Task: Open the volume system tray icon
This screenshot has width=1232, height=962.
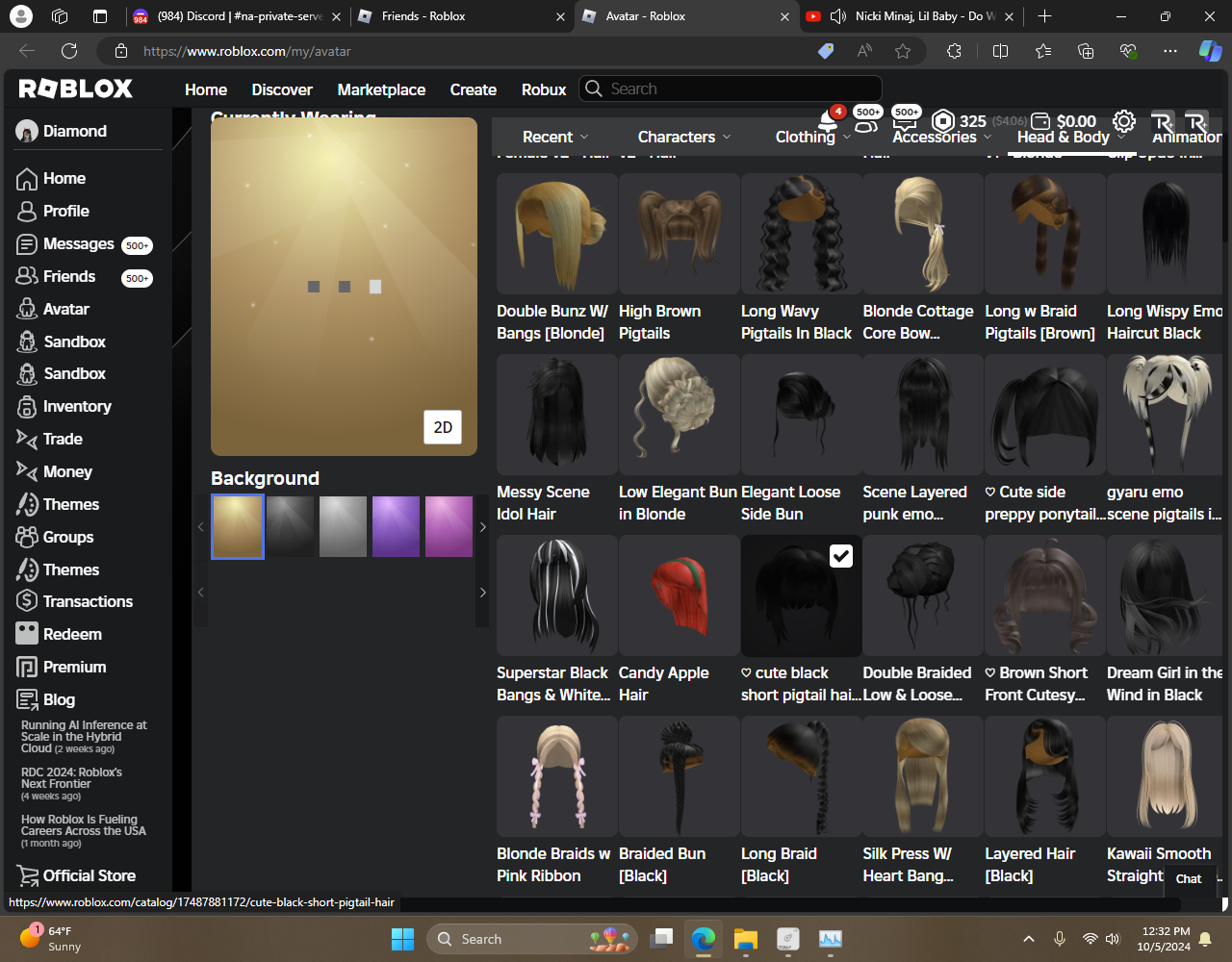Action: click(1114, 939)
